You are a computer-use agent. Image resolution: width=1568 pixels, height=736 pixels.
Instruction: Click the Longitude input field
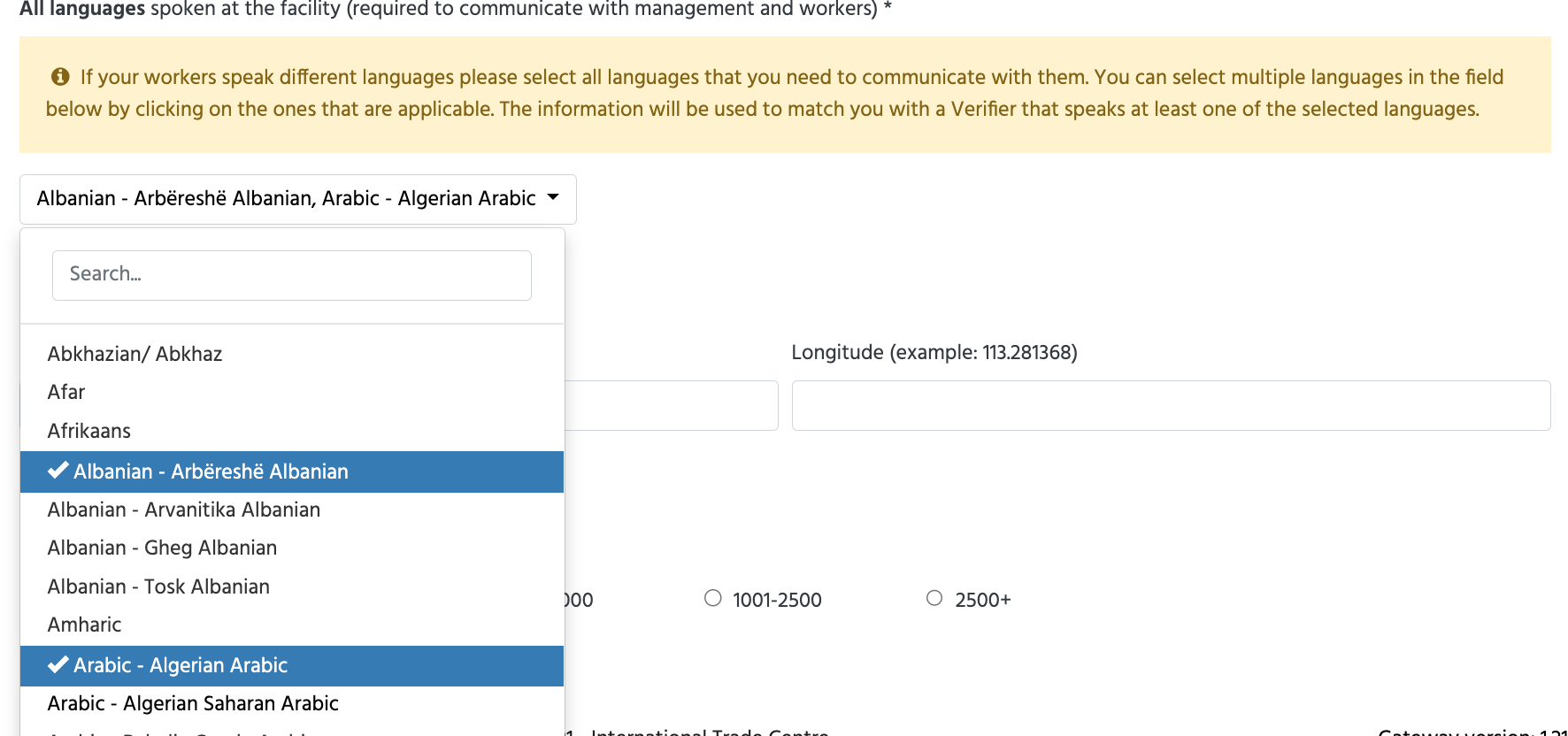click(1171, 405)
